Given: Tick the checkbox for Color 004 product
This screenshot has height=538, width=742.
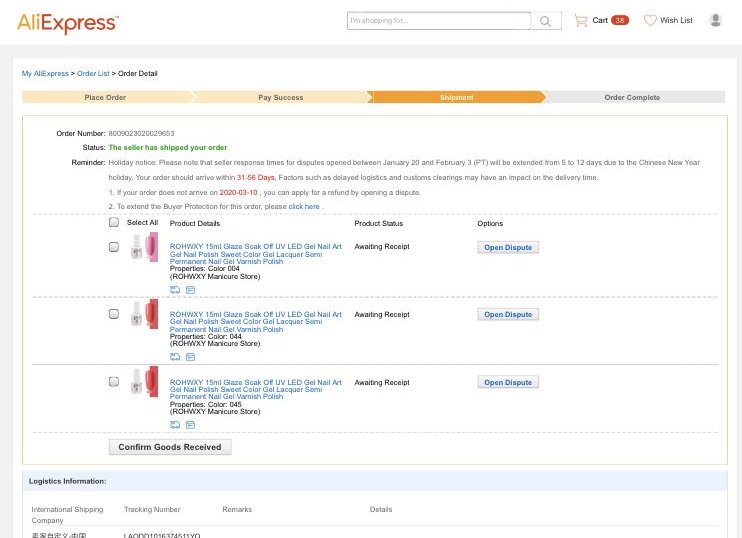Looking at the screenshot, I should pyautogui.click(x=114, y=247).
